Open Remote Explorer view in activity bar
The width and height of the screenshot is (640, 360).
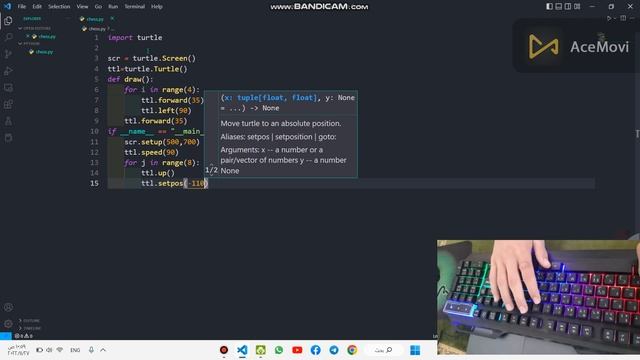pyautogui.click(x=8, y=87)
